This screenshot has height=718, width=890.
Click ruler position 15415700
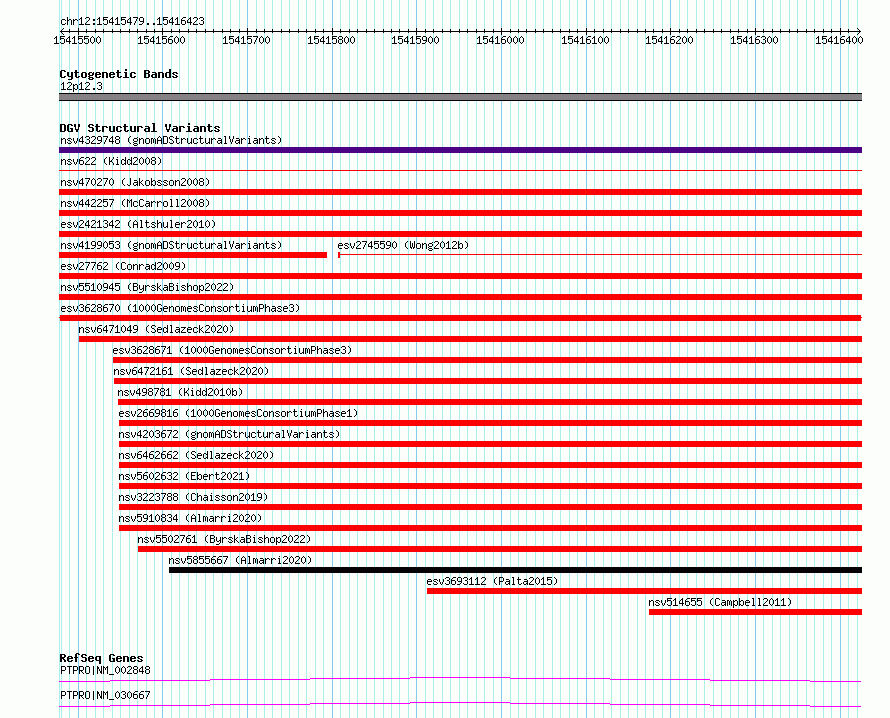coord(246,40)
